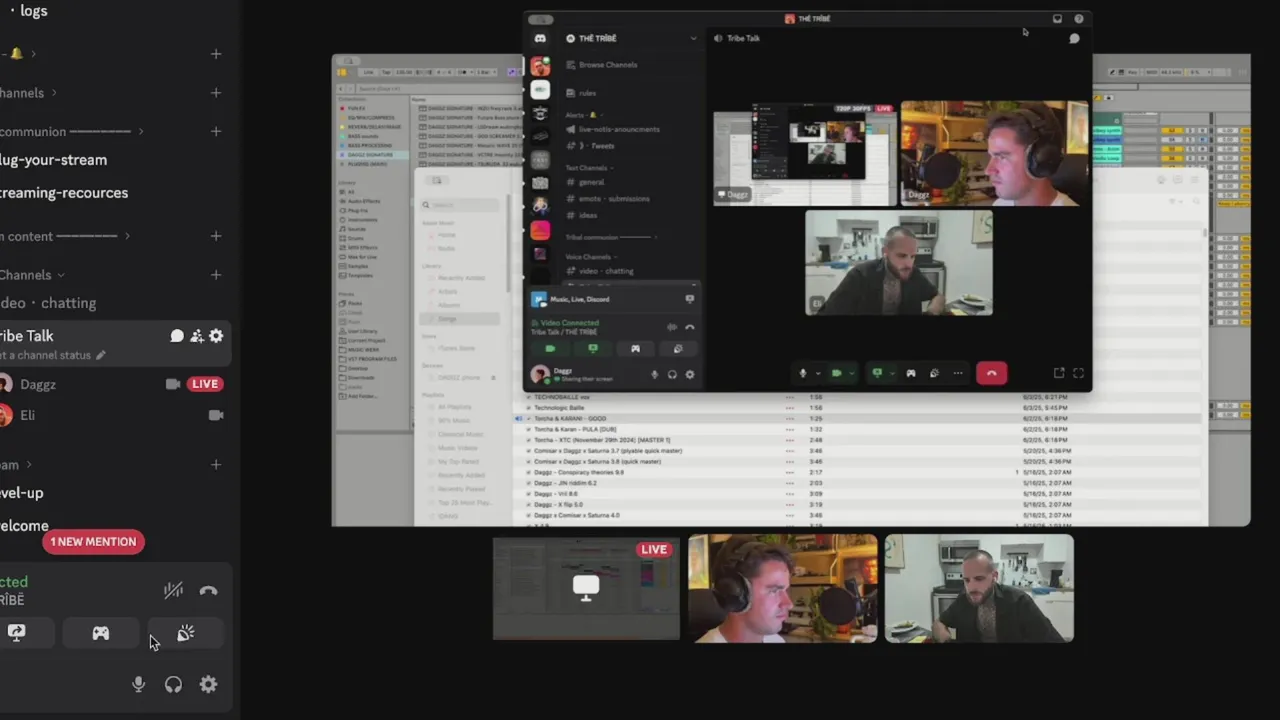This screenshot has height=720, width=1280.
Task: Click the LIVE badge next to Daggz
Action: (x=205, y=384)
